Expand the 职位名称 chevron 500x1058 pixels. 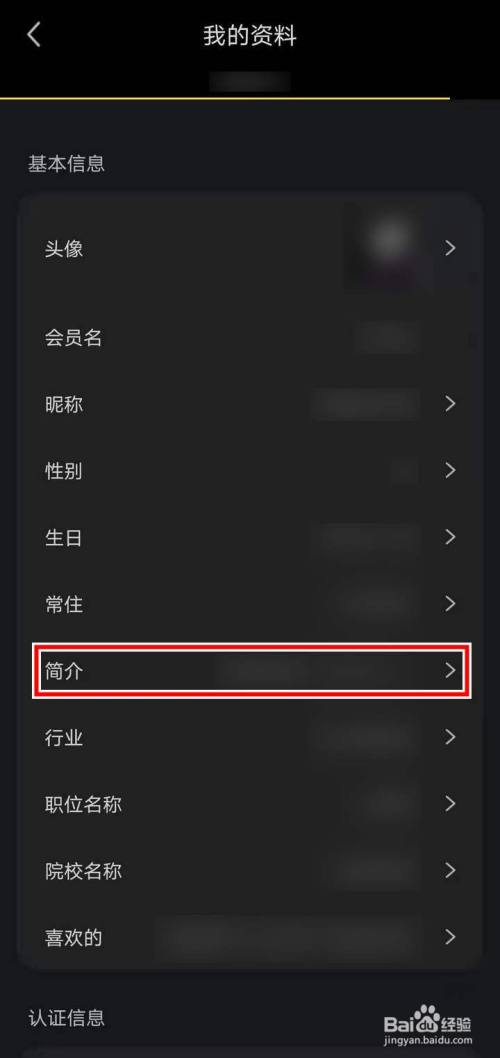click(451, 804)
